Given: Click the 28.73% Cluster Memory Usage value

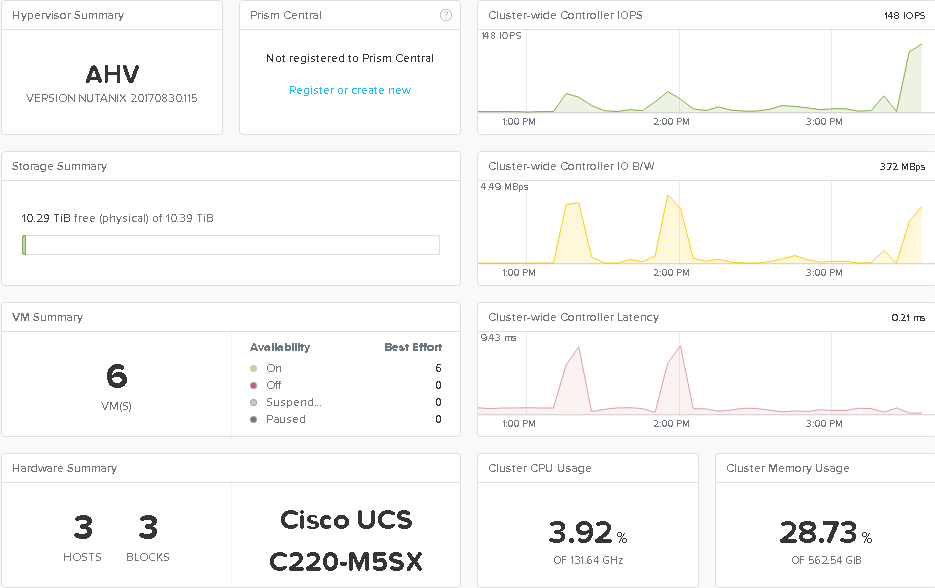Looking at the screenshot, I should click(x=818, y=532).
